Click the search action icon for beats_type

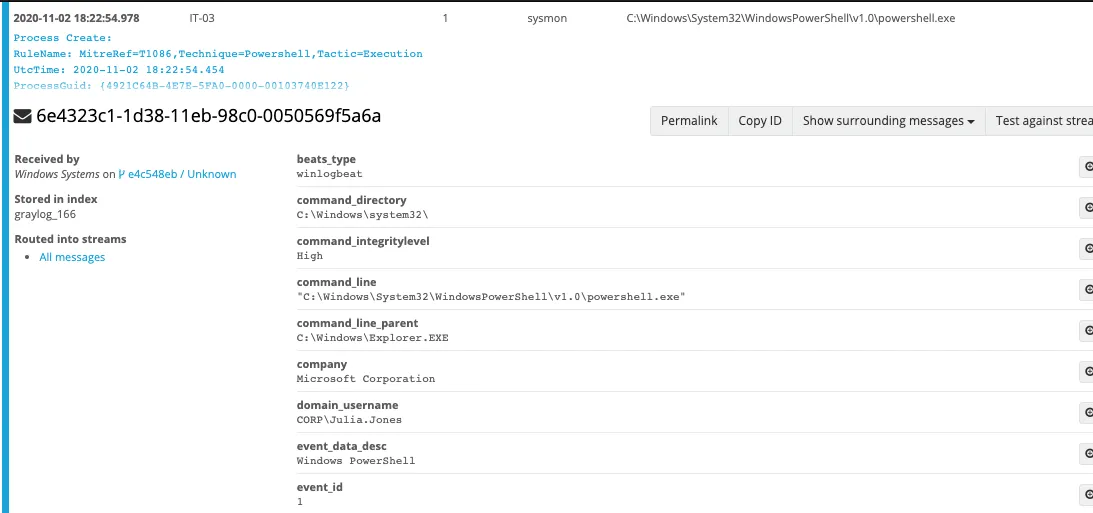coord(1086,167)
